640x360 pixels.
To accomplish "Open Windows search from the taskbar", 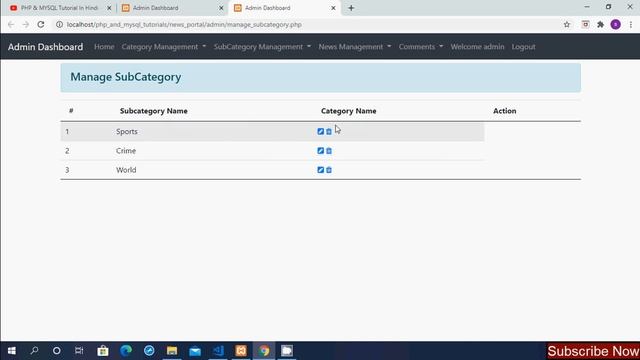I will [x=34, y=351].
